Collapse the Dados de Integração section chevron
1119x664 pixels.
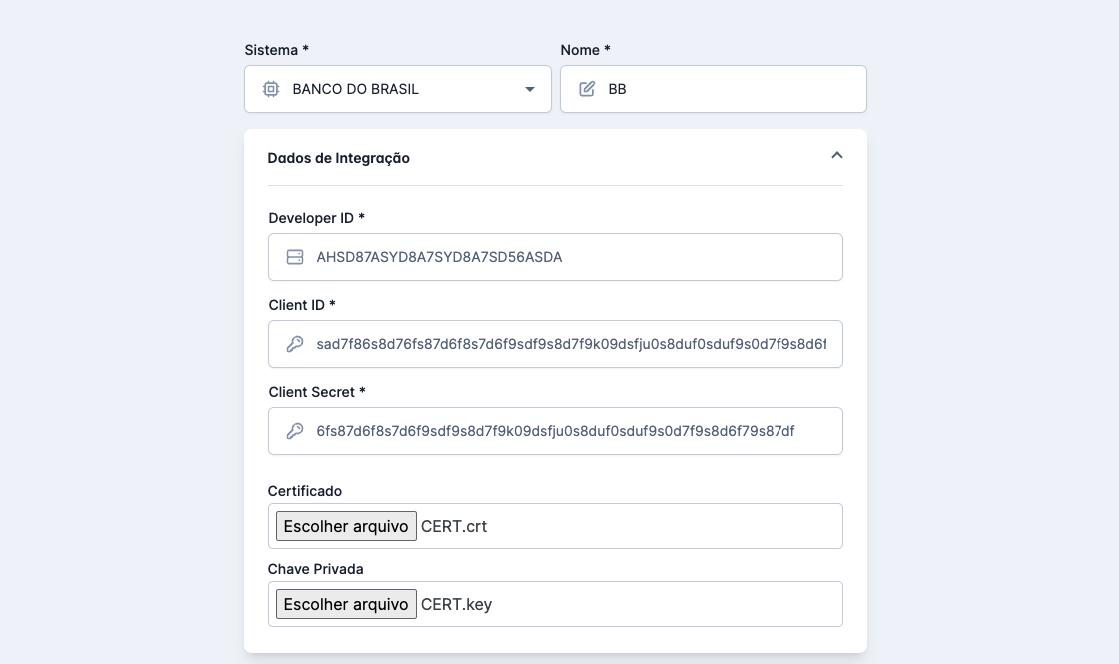pyautogui.click(x=837, y=156)
